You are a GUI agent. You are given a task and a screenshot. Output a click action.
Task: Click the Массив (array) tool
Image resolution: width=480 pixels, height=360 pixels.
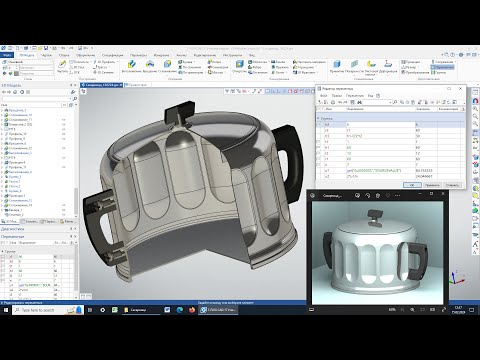215,72
